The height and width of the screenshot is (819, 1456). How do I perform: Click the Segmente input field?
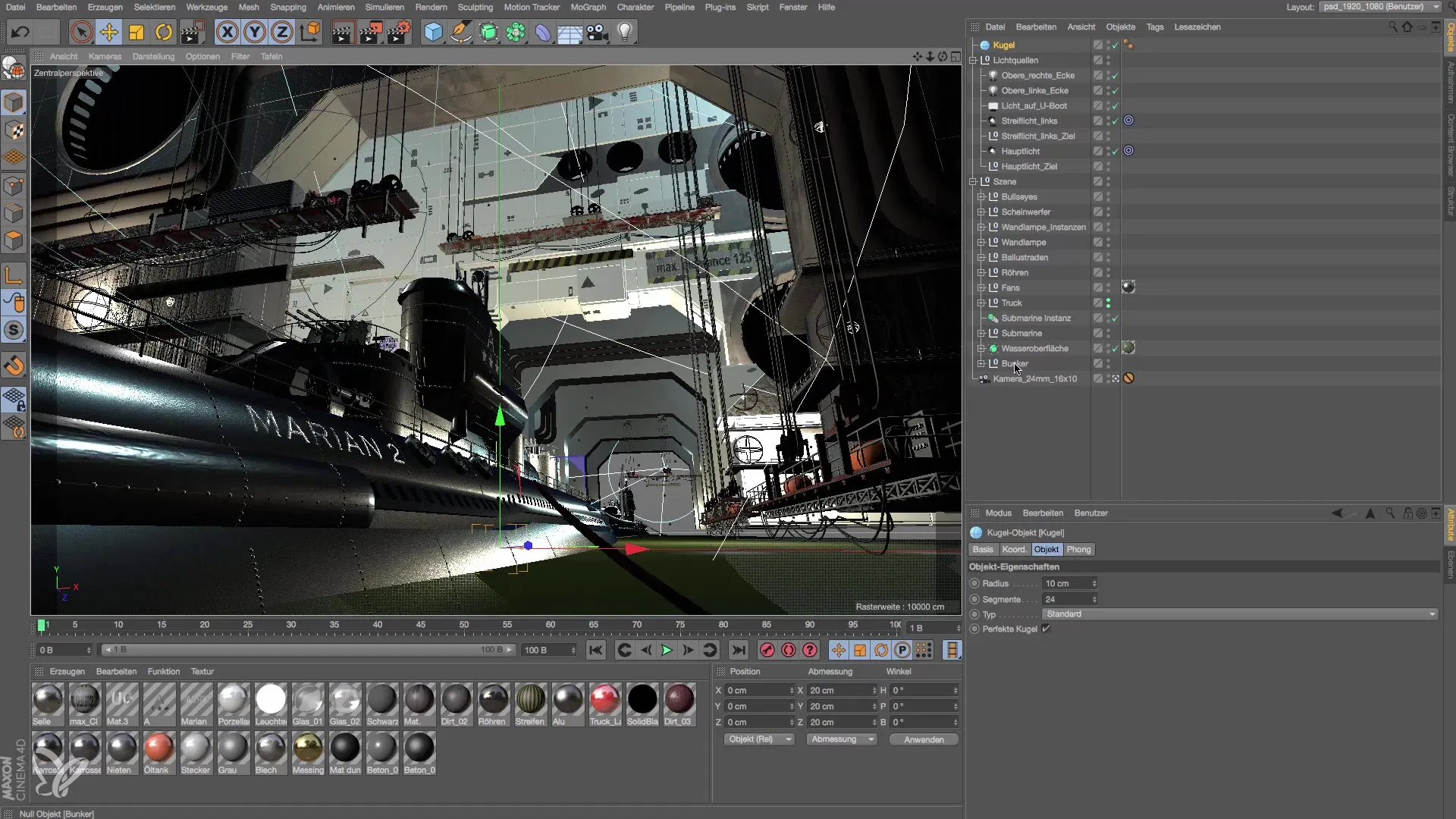pos(1069,599)
